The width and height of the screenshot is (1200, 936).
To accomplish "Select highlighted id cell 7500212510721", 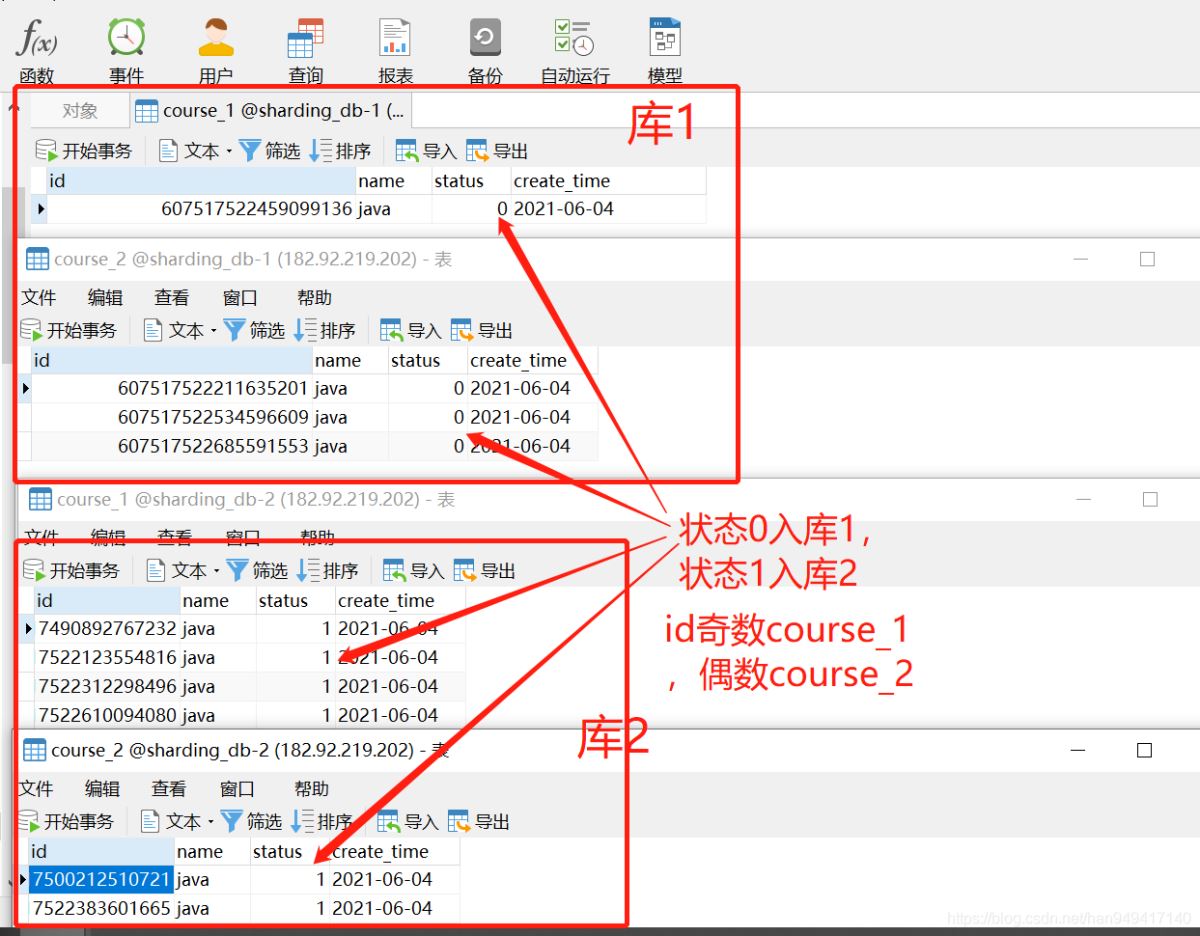I will (101, 880).
